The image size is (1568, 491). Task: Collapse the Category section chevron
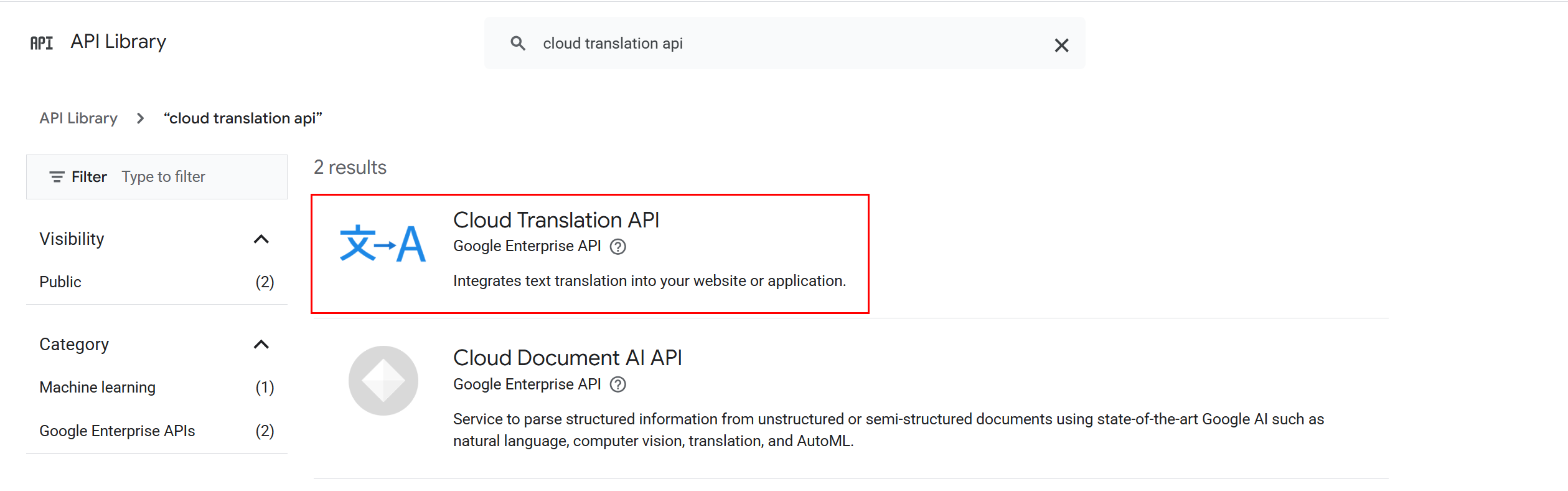[x=261, y=345]
